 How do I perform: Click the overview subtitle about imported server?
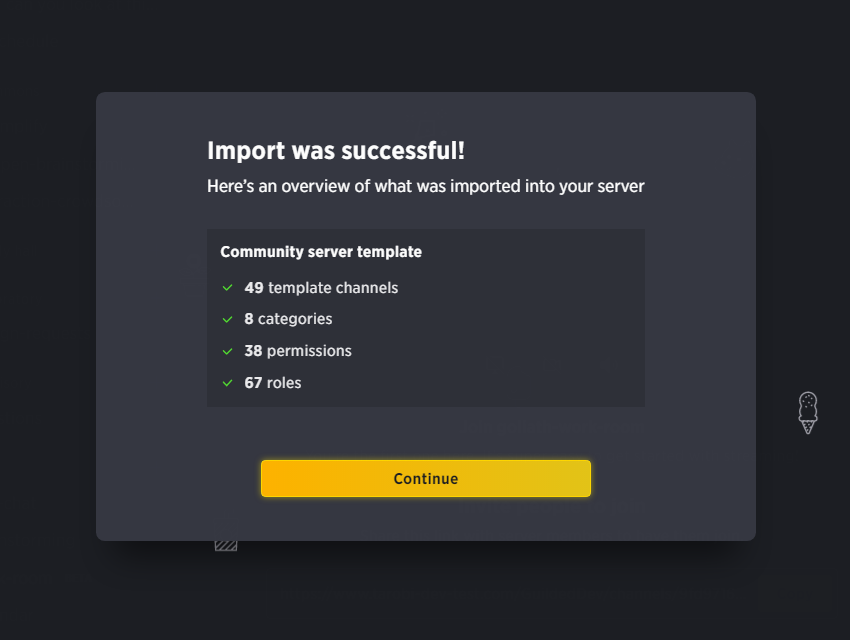click(426, 186)
